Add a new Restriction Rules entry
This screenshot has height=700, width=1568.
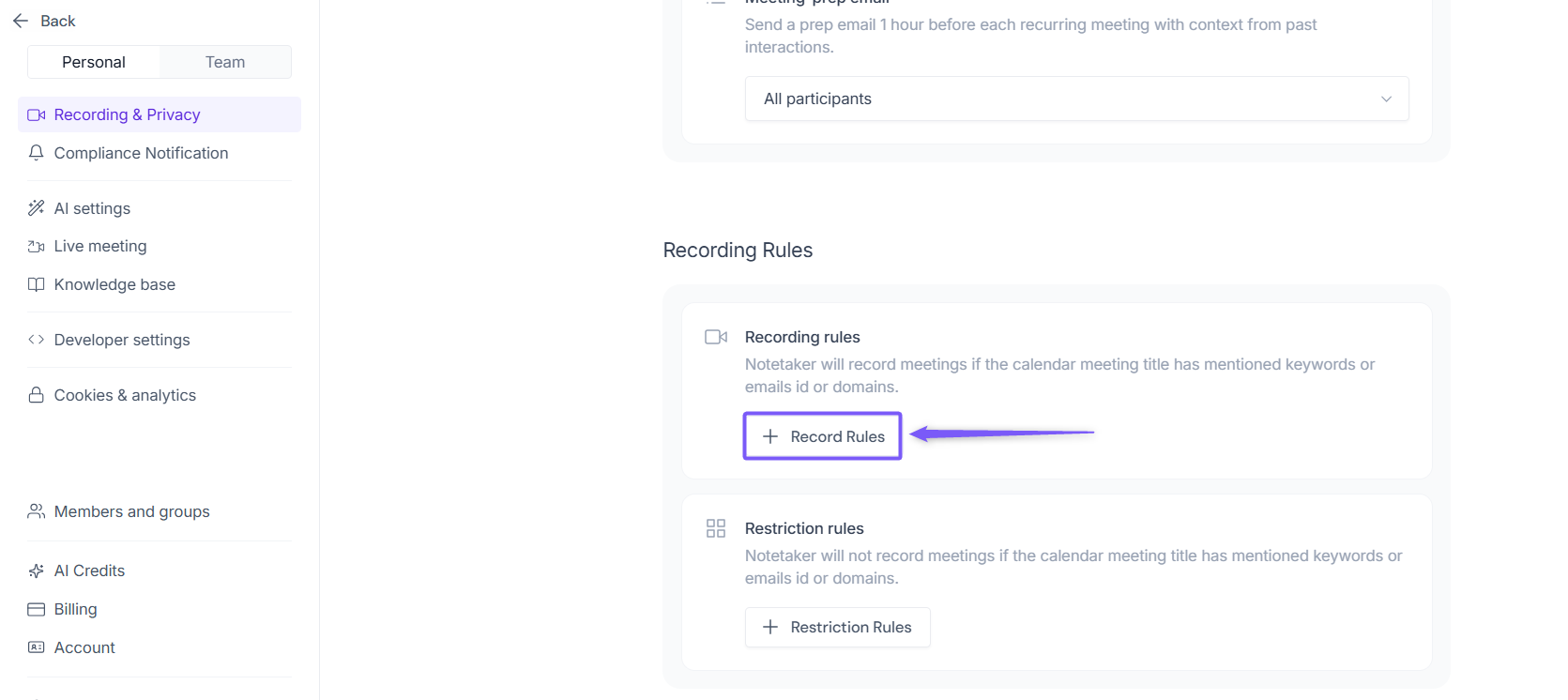pyautogui.click(x=837, y=627)
